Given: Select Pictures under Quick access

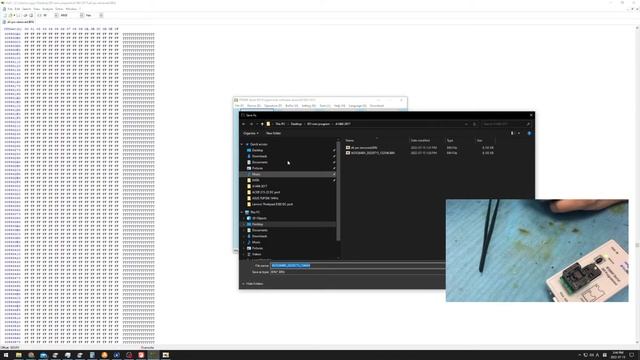Looking at the screenshot, I should 257,169.
